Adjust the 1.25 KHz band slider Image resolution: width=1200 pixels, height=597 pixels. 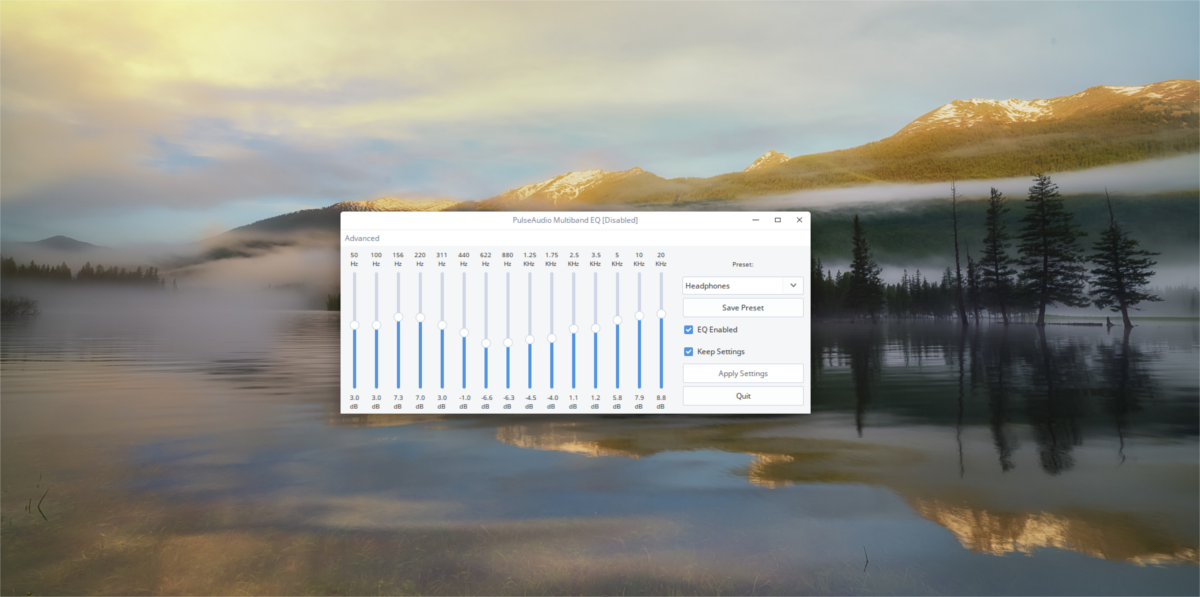pyautogui.click(x=530, y=340)
